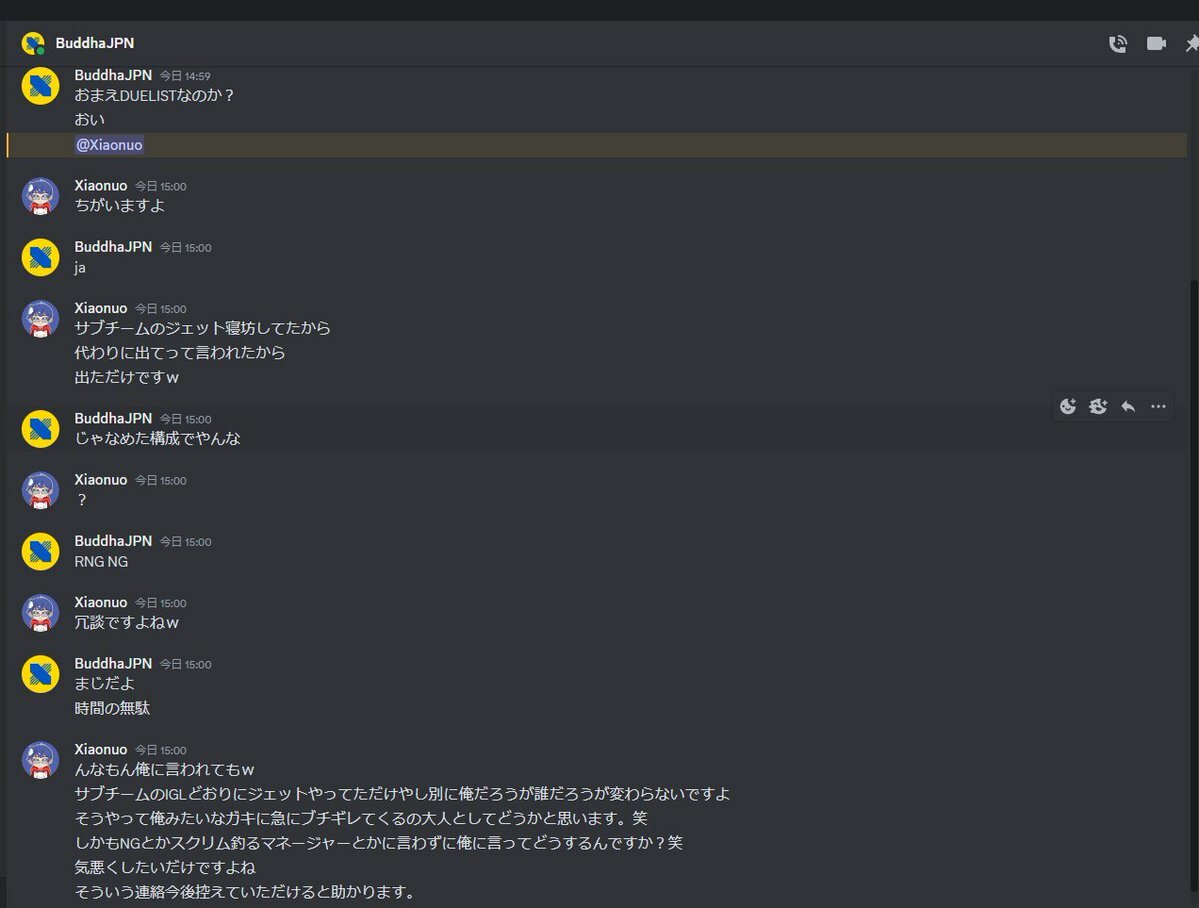Add a reaction to the hovered message
This screenshot has height=908, width=1199.
1068,406
